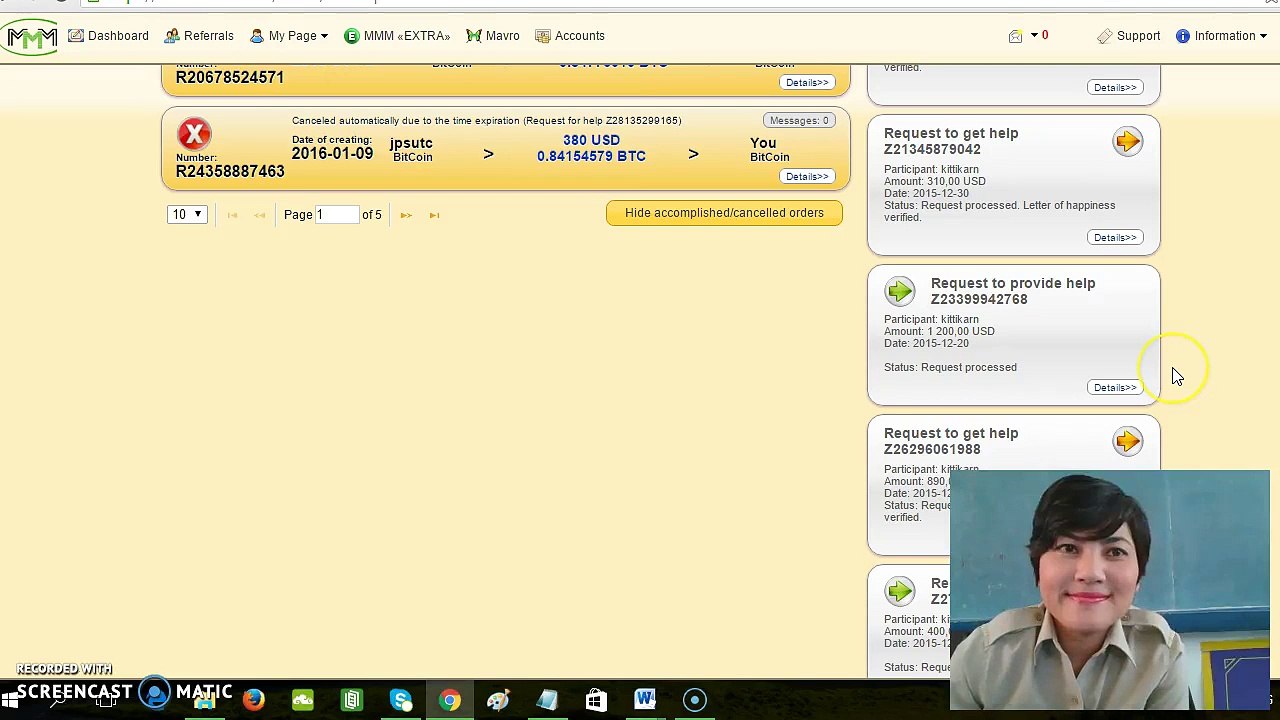Open the Notepad icon in the taskbar

pyautogui.click(x=547, y=700)
